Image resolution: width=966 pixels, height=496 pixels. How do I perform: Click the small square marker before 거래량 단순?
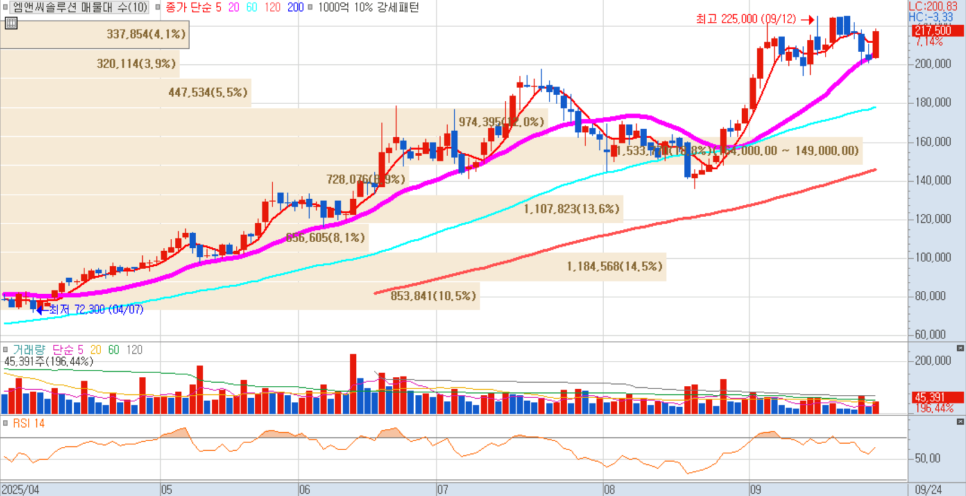pyautogui.click(x=6, y=350)
